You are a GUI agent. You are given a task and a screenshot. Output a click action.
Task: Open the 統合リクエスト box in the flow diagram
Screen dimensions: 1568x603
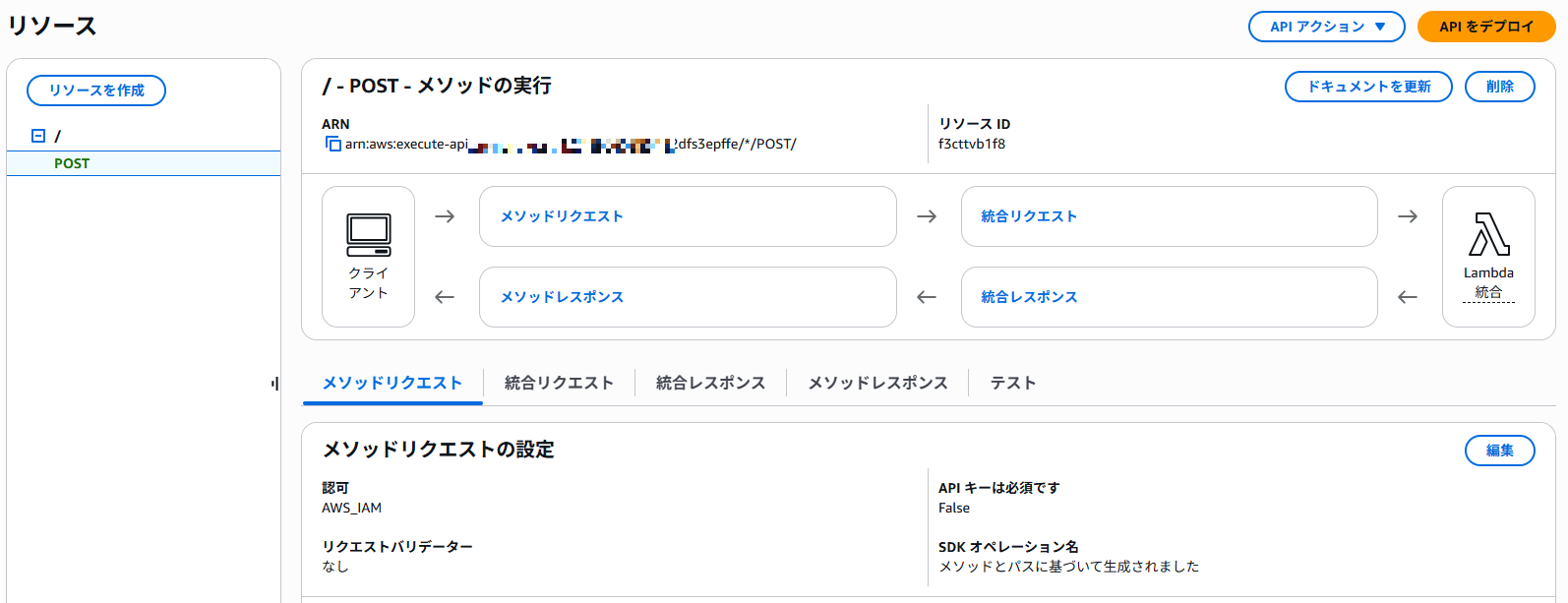pos(1169,216)
